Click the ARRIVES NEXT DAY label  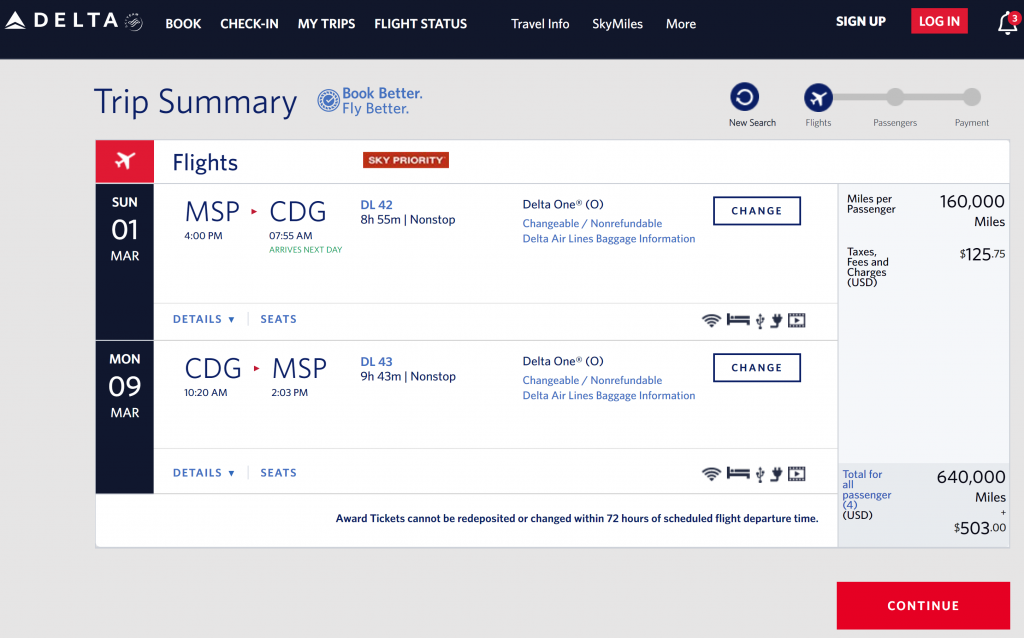click(306, 250)
